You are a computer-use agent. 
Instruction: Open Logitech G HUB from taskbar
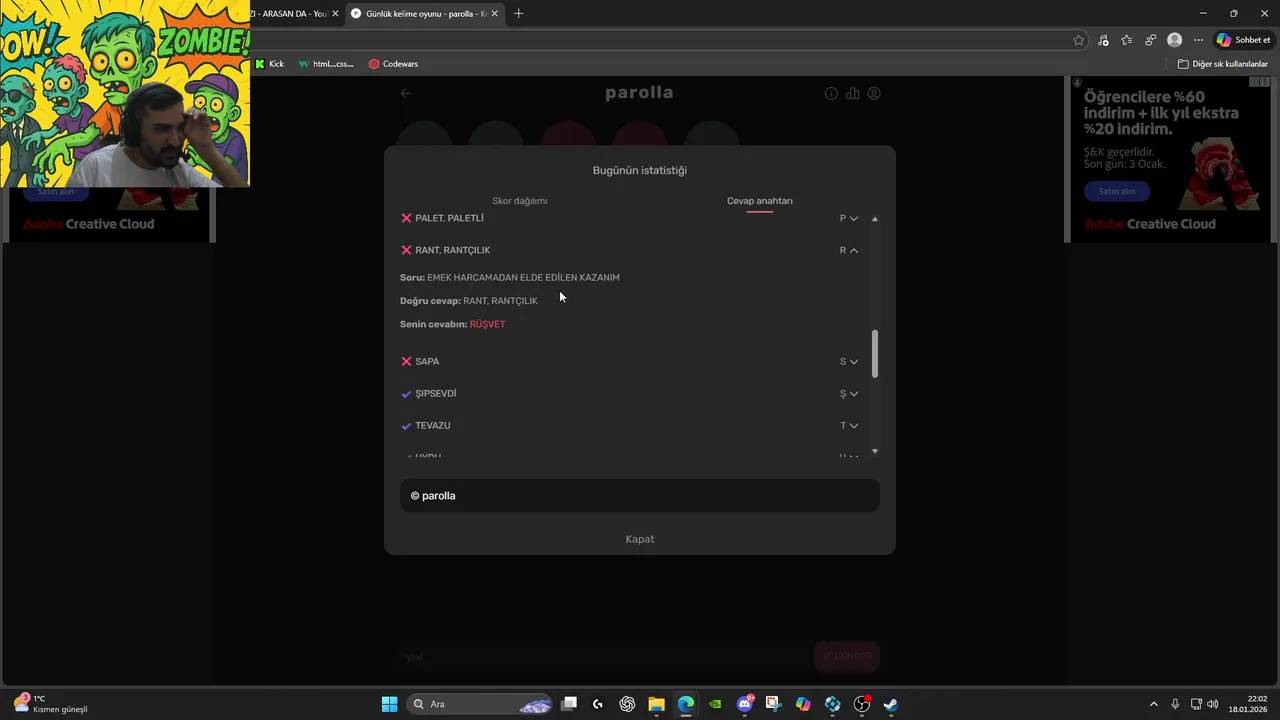(598, 704)
